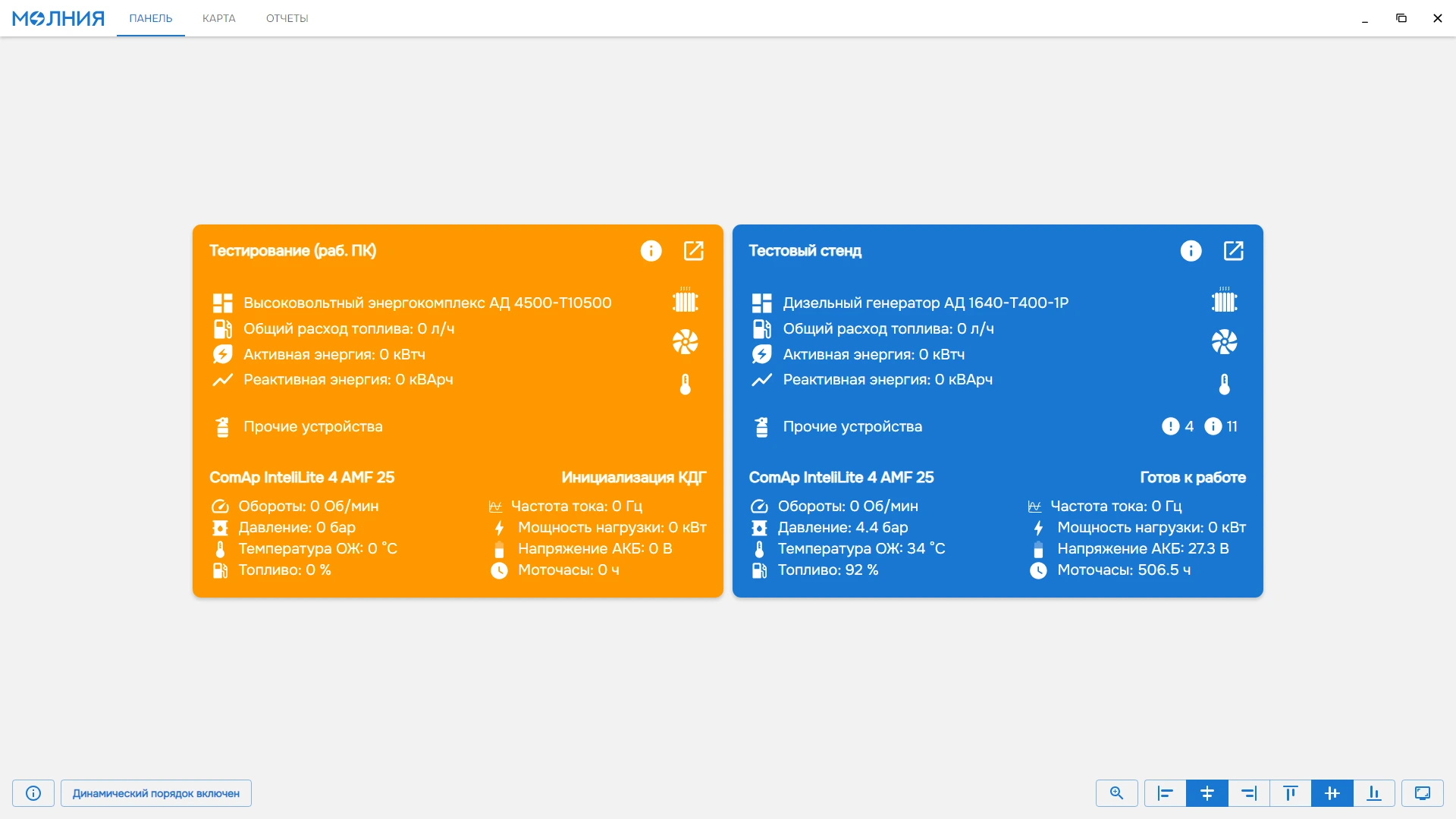Toggle vertical center alignment in bottom toolbar
1456x819 pixels.
click(1332, 793)
